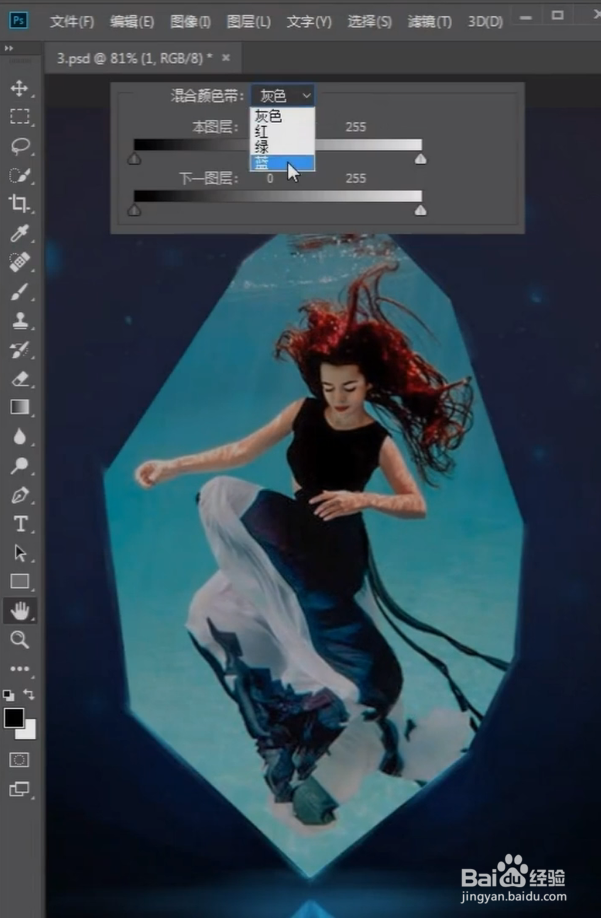Screen dimensions: 601x918
Task: Select the Crop tool
Action: pyautogui.click(x=19, y=204)
